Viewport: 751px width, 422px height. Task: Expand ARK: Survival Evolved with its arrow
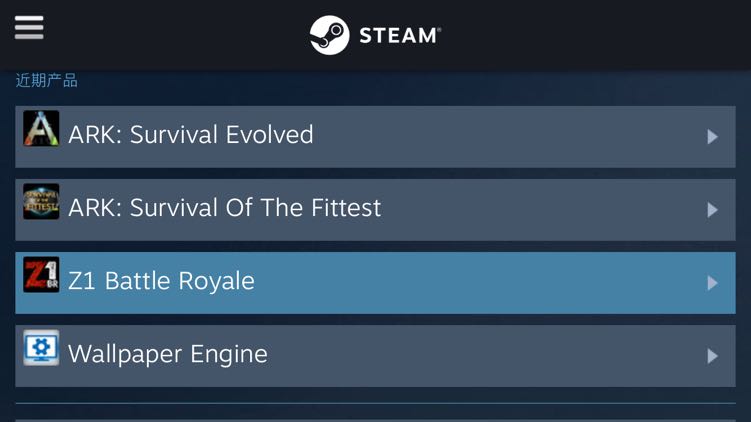point(712,137)
